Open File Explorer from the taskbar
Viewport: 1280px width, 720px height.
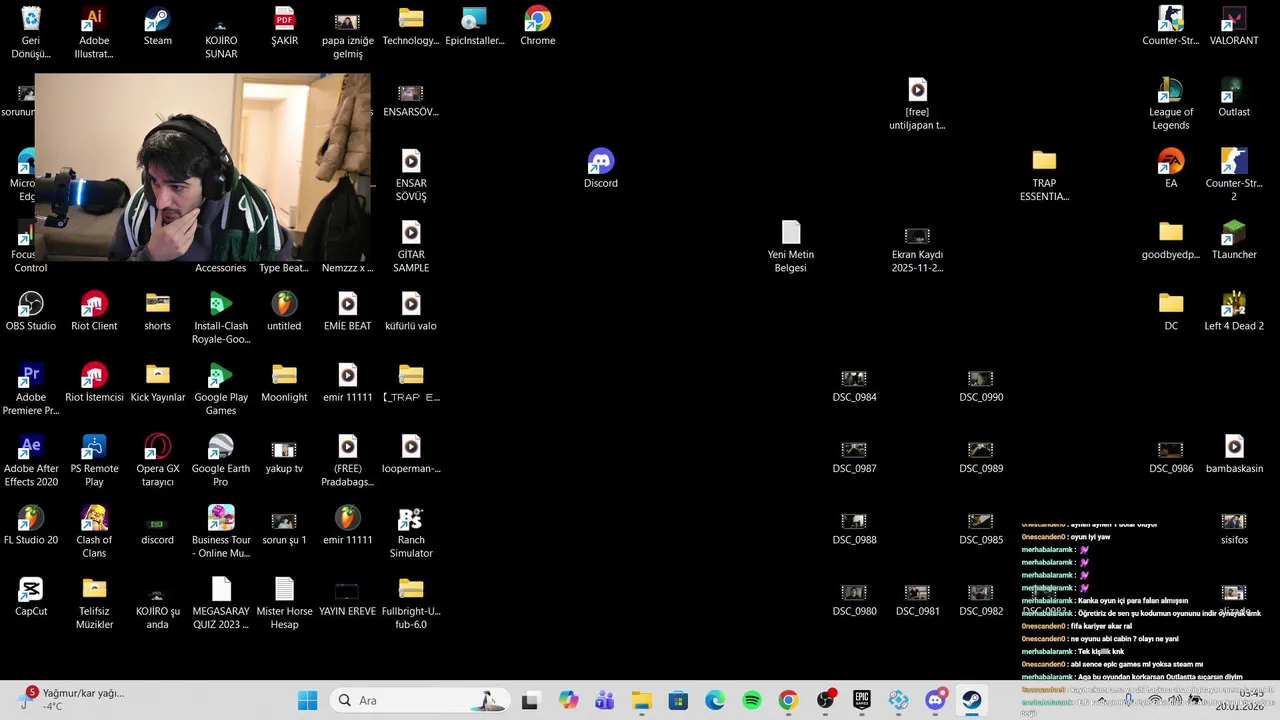642,700
